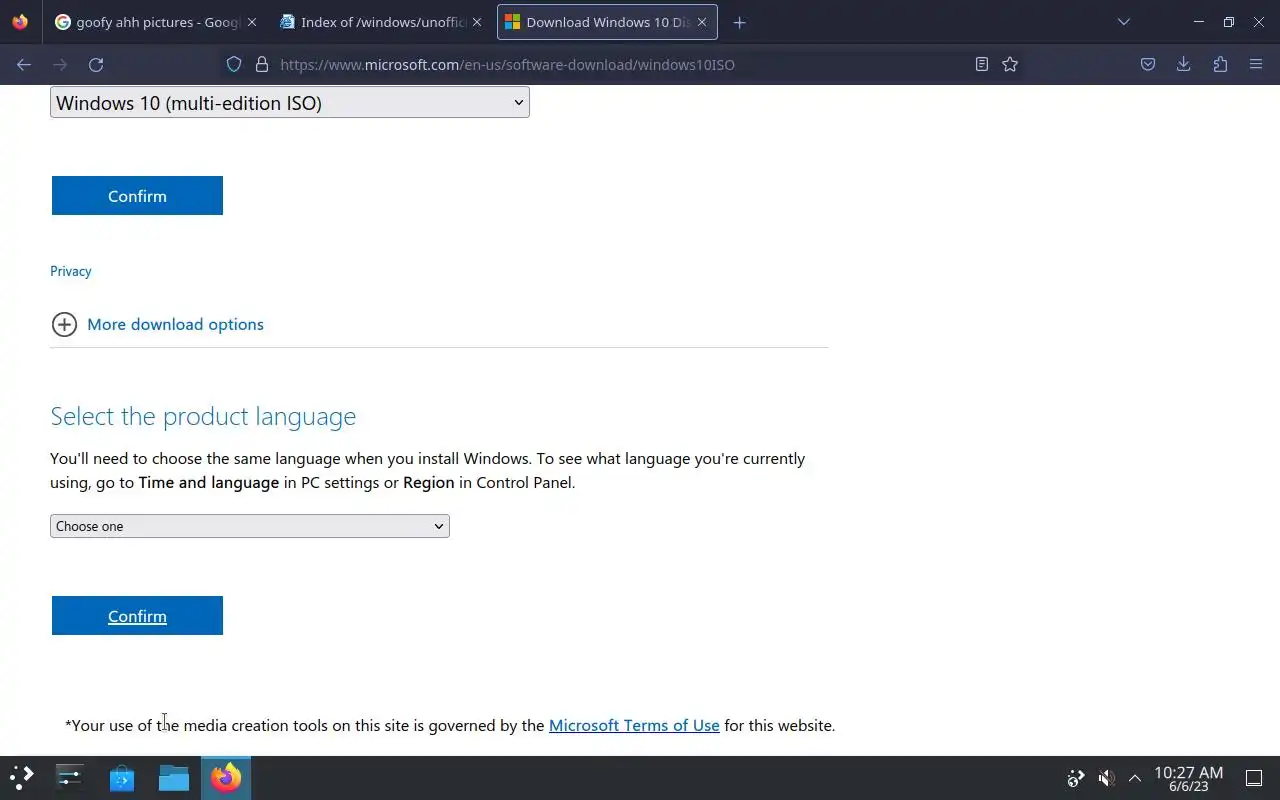1280x800 pixels.
Task: Click the Firefox taskbar icon
Action: click(226, 777)
